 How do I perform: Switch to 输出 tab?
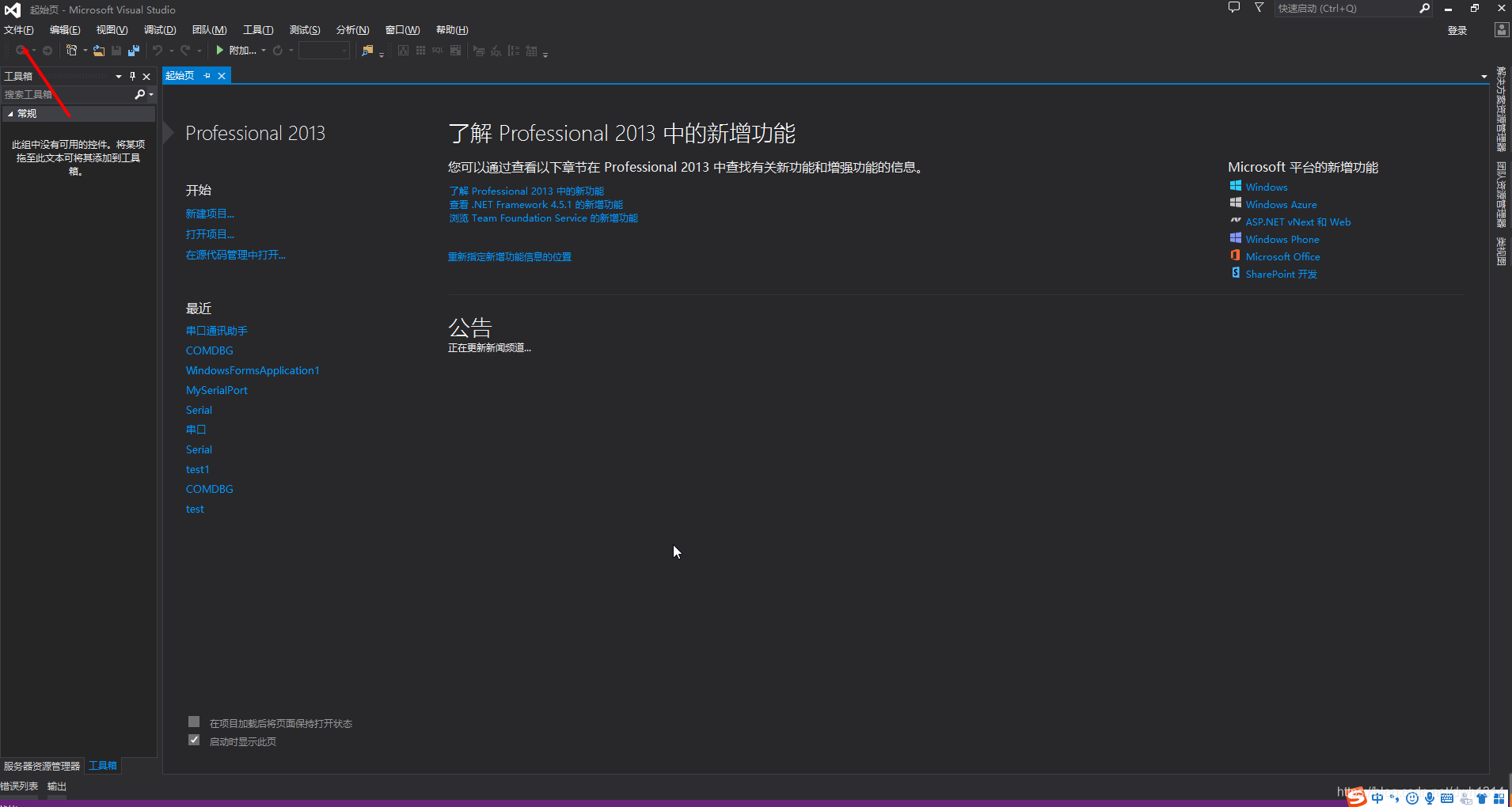(x=57, y=786)
